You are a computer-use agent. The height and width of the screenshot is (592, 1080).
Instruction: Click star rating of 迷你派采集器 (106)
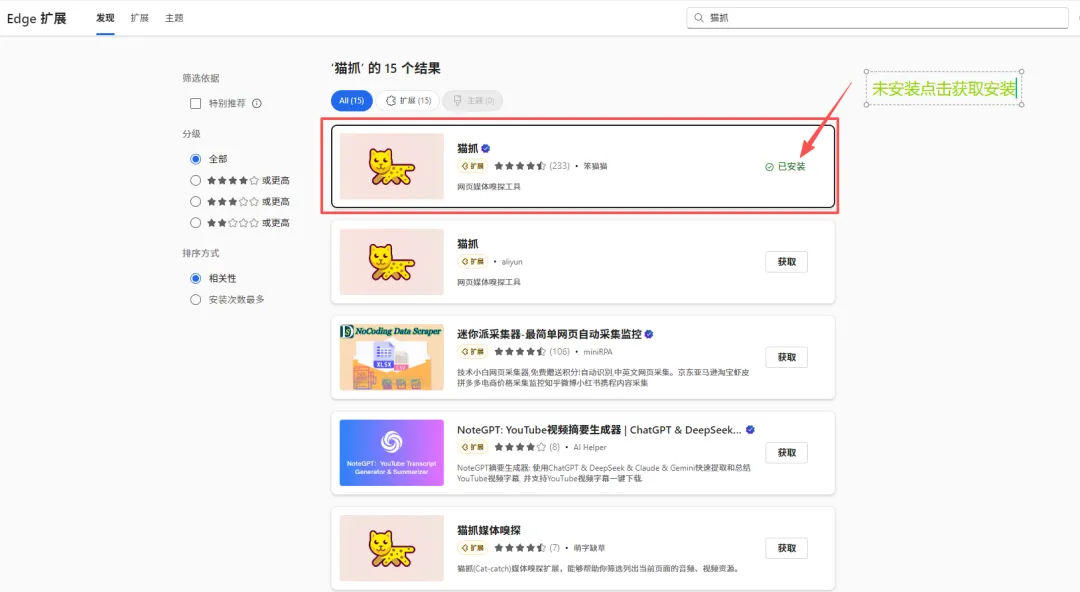coord(520,351)
